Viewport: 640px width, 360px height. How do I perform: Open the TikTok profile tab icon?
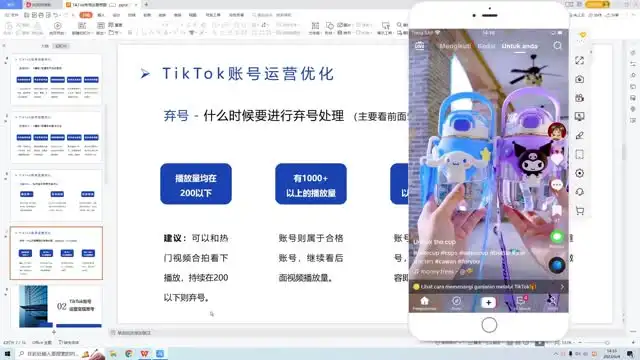552,301
